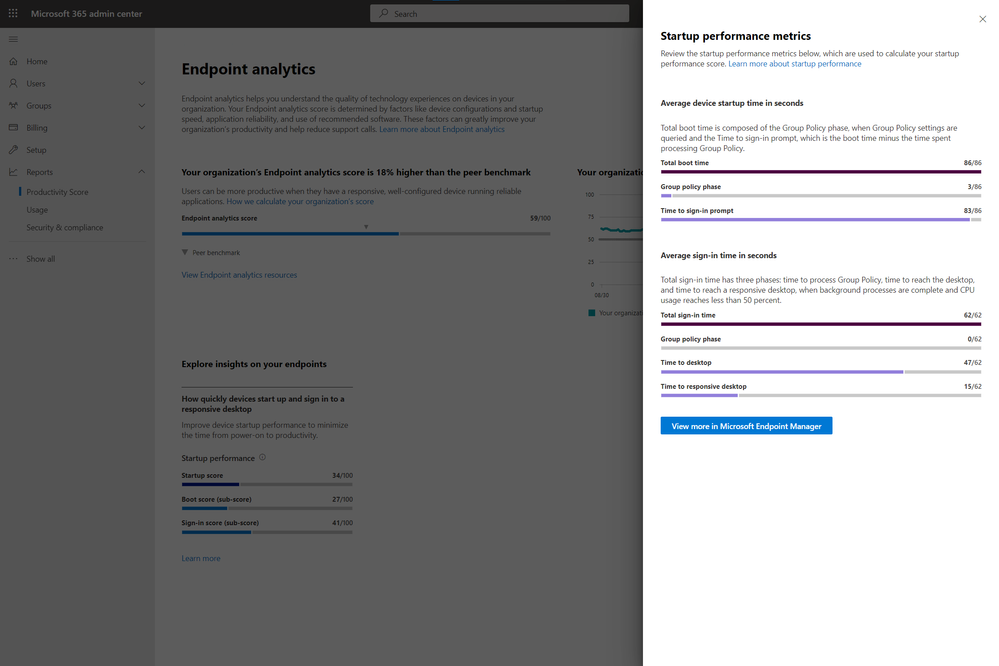Click the Home icon in sidebar
Viewport: 999px width, 666px height.
[14, 61]
